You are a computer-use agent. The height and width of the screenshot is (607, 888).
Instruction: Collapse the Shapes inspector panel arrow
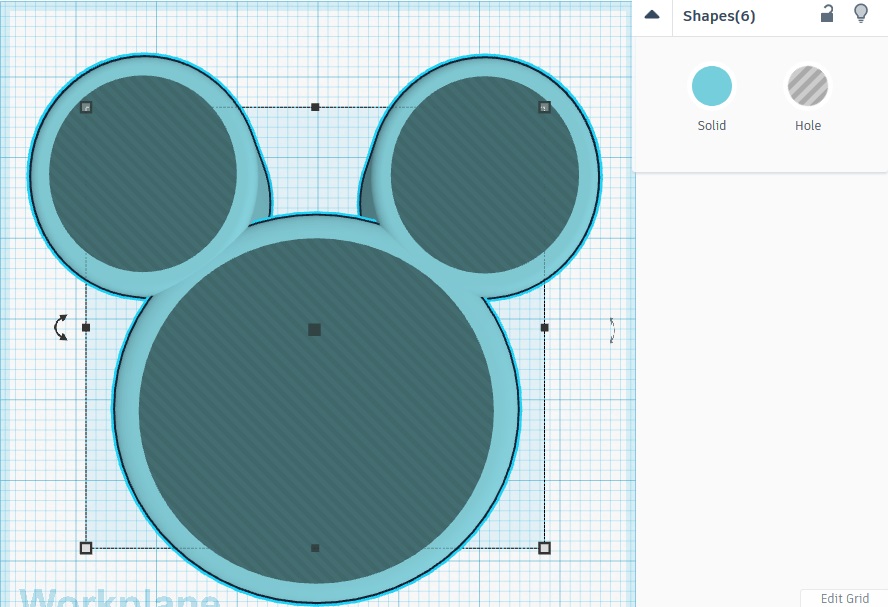[652, 15]
